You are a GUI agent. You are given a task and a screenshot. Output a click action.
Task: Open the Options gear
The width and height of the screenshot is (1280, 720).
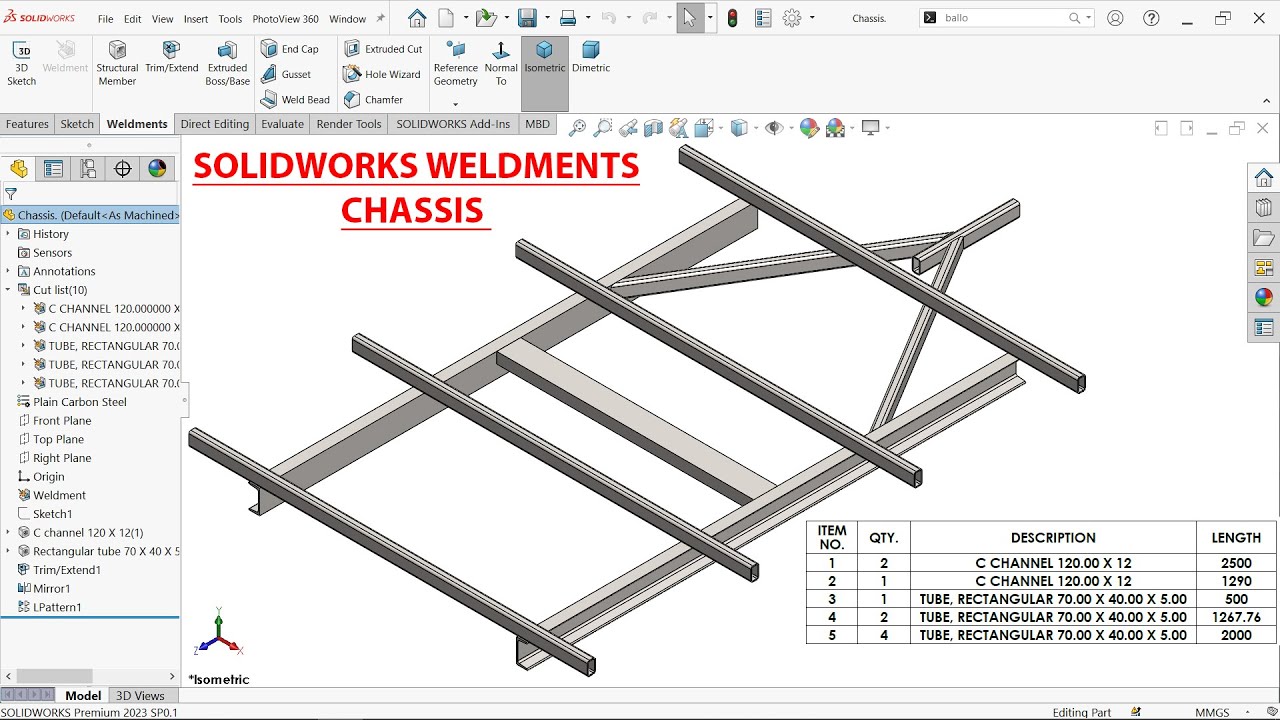792,18
